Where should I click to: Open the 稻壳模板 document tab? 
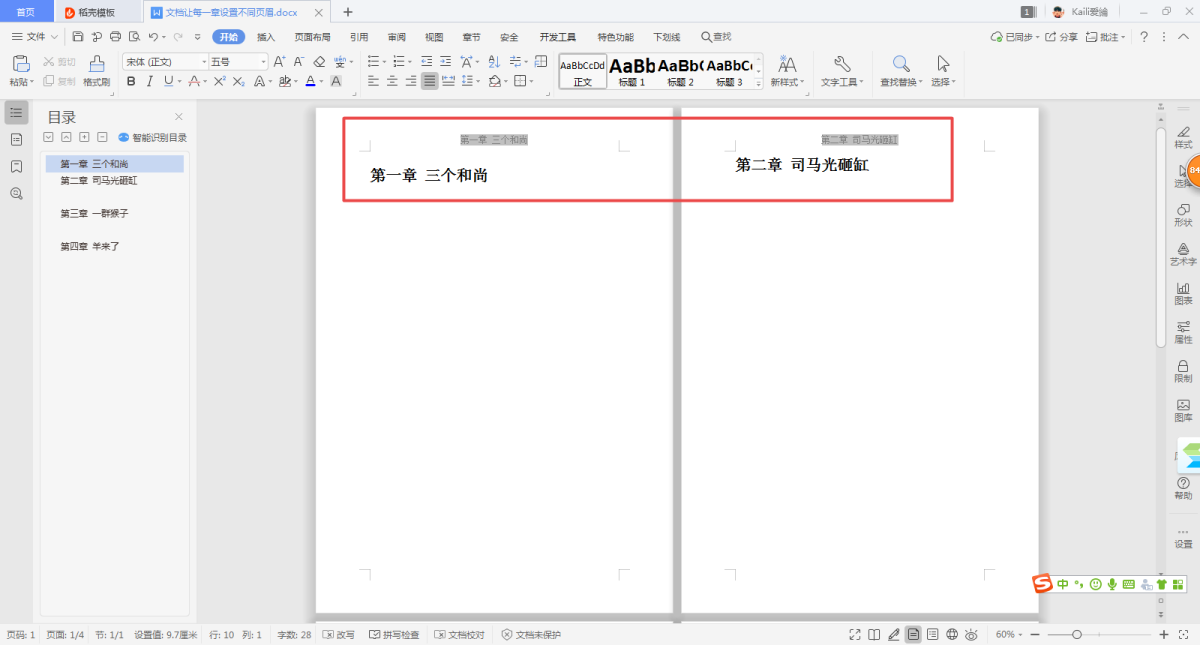96,12
